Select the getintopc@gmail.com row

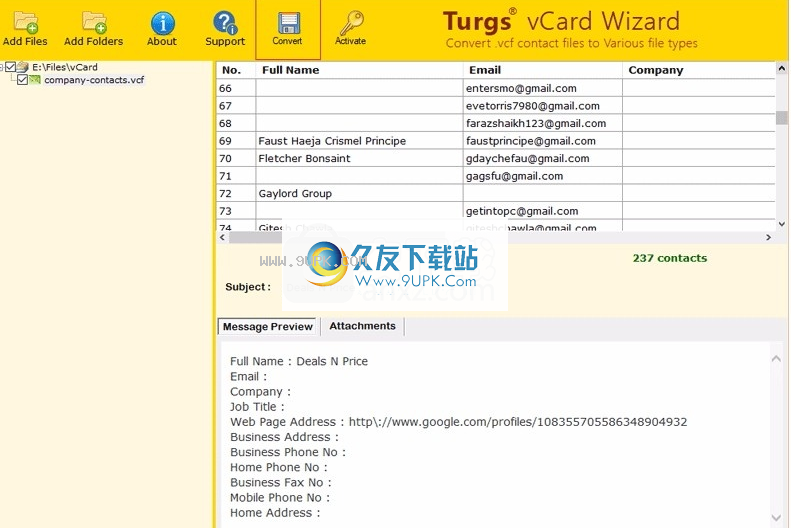tap(496, 211)
